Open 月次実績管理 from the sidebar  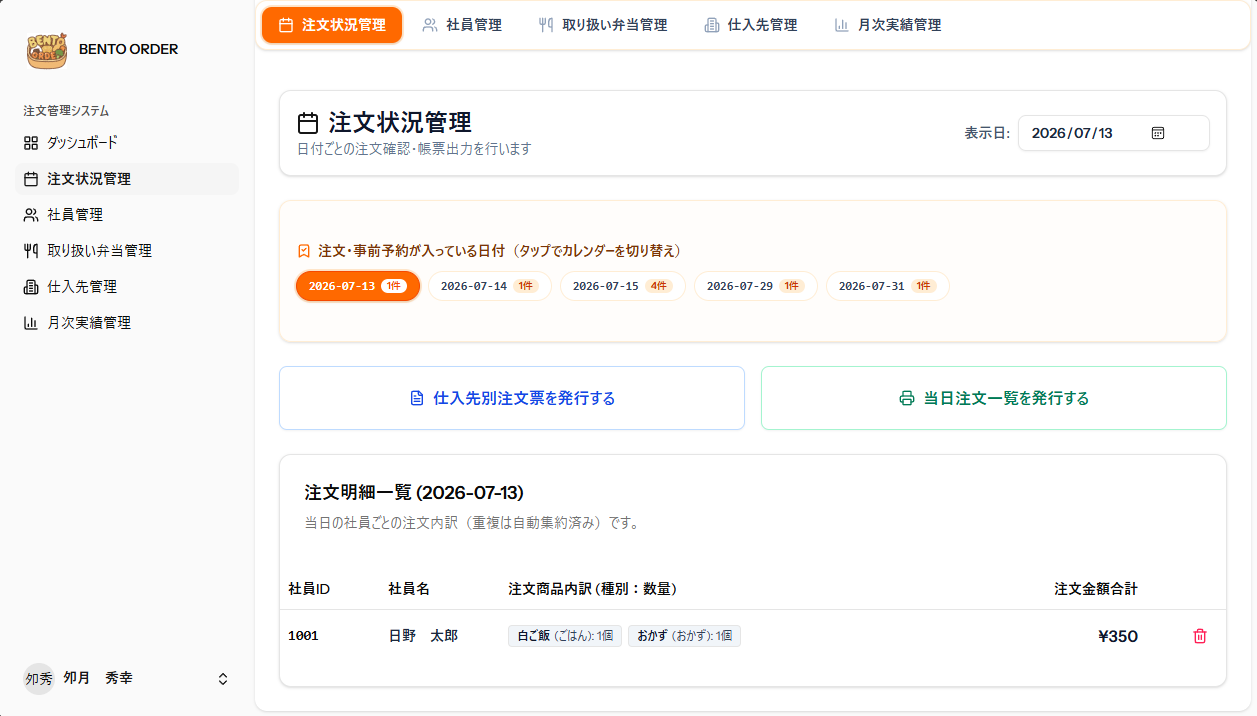tap(127, 323)
